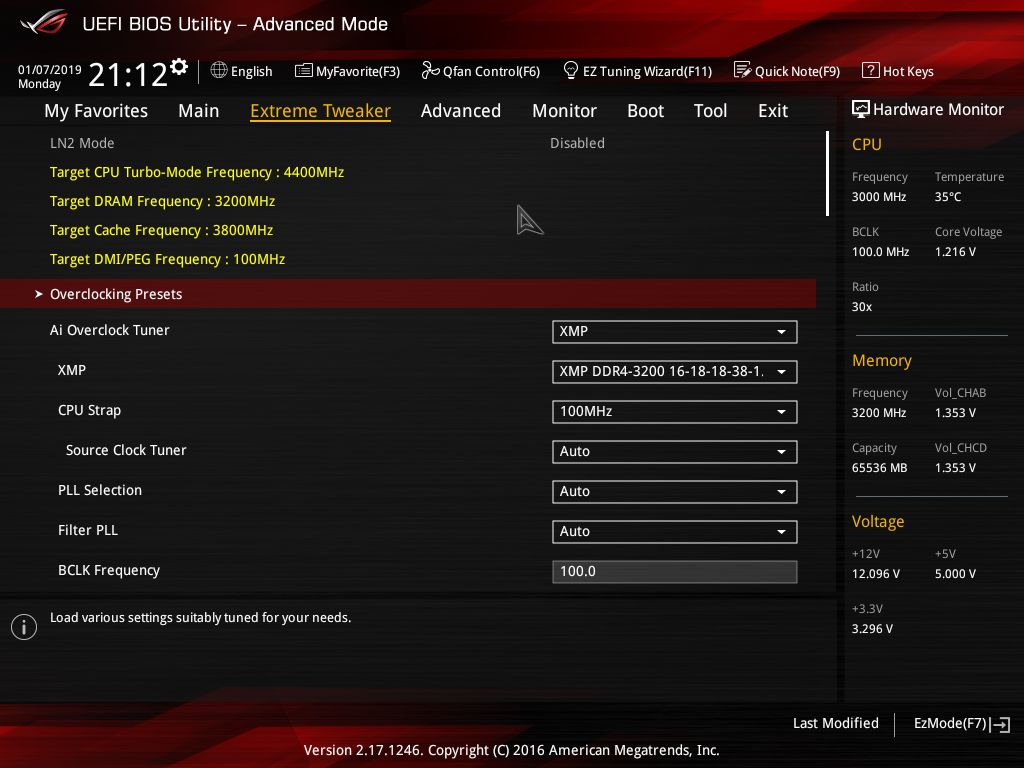Viewport: 1024px width, 768px height.
Task: Click the +12V 12.096 V reading
Action: 876,574
